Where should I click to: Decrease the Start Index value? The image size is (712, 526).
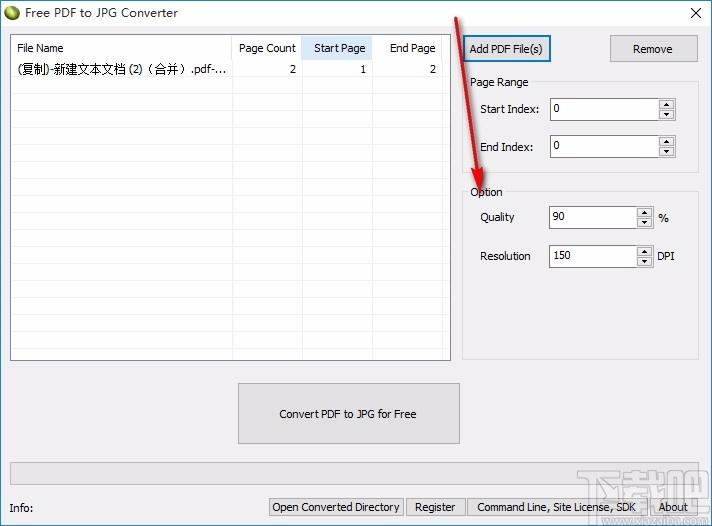(x=666, y=114)
